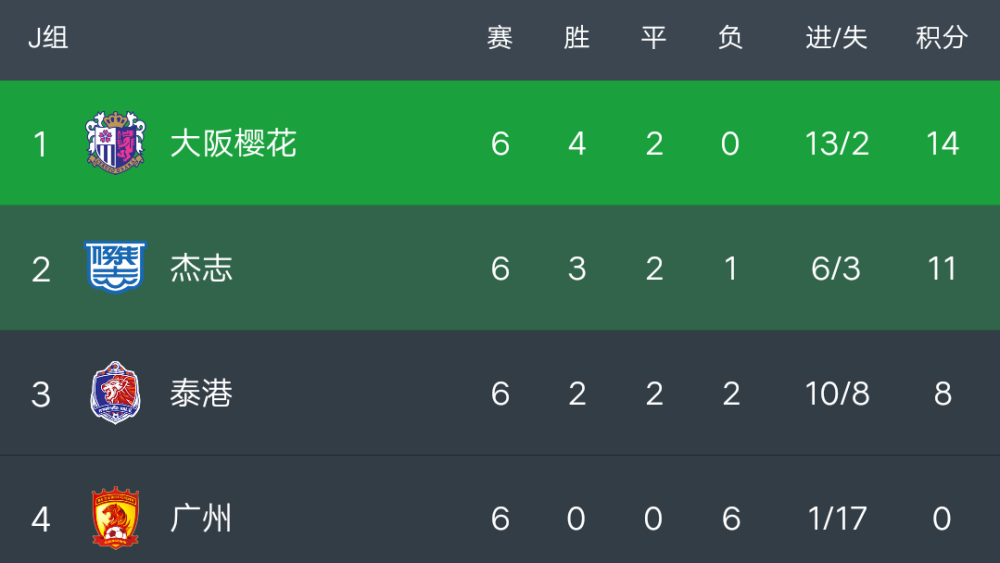Click the Kitchee blue shield logo
The width and height of the screenshot is (1000, 563).
pyautogui.click(x=115, y=267)
